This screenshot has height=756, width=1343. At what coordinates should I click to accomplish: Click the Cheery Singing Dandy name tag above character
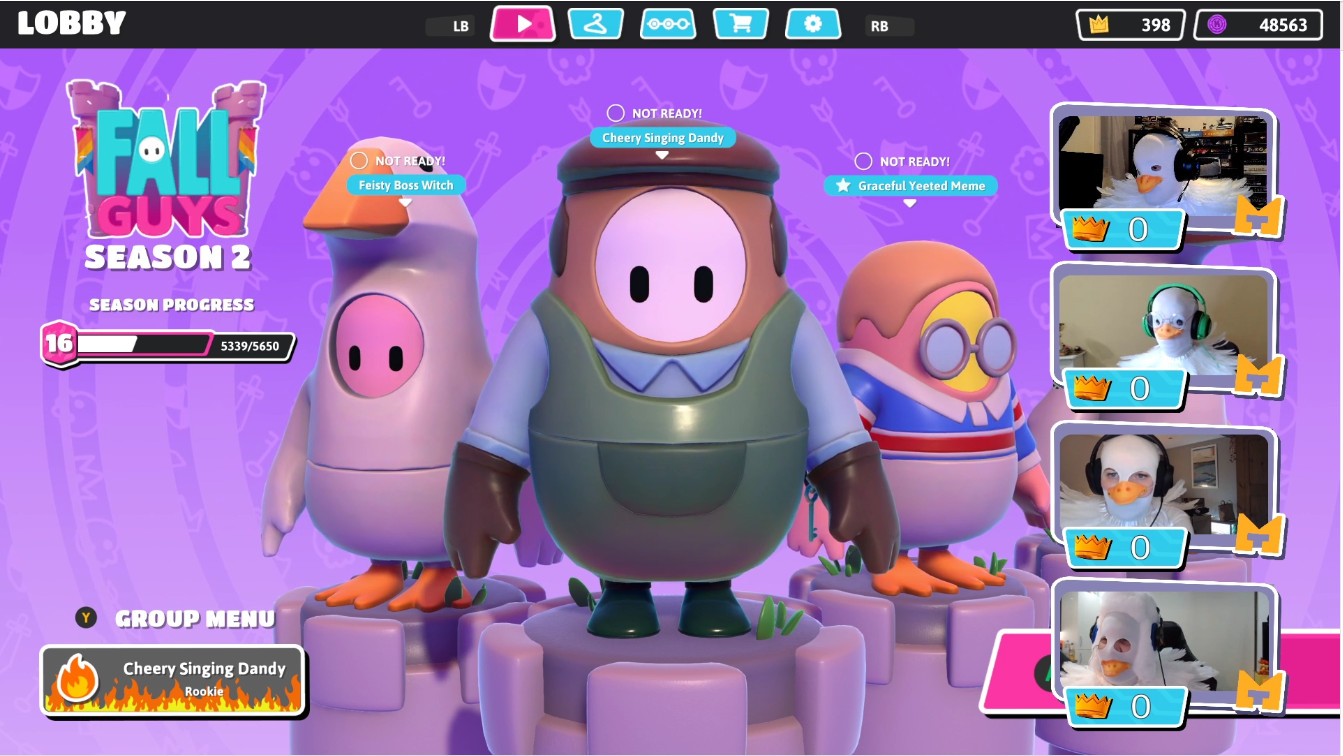(662, 138)
